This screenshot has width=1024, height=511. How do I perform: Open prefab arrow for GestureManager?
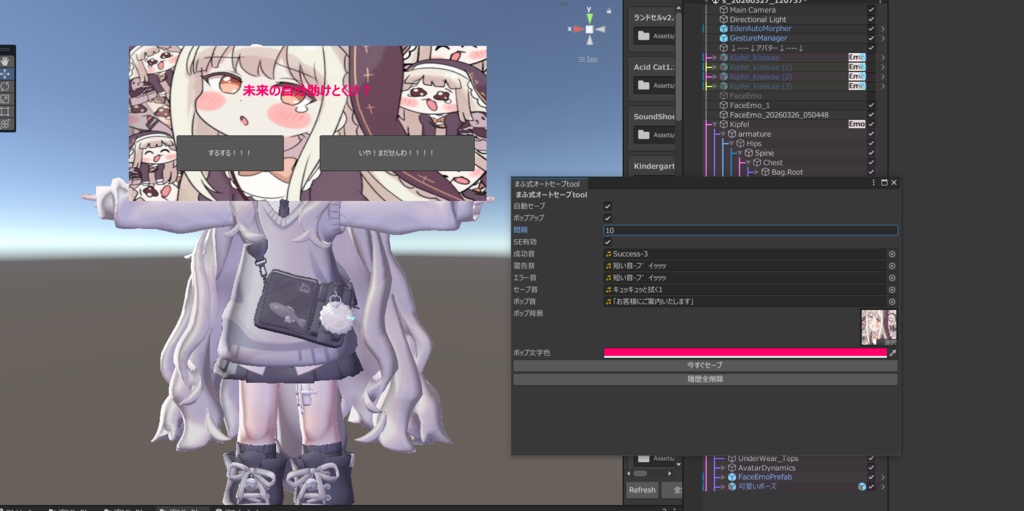[x=883, y=39]
